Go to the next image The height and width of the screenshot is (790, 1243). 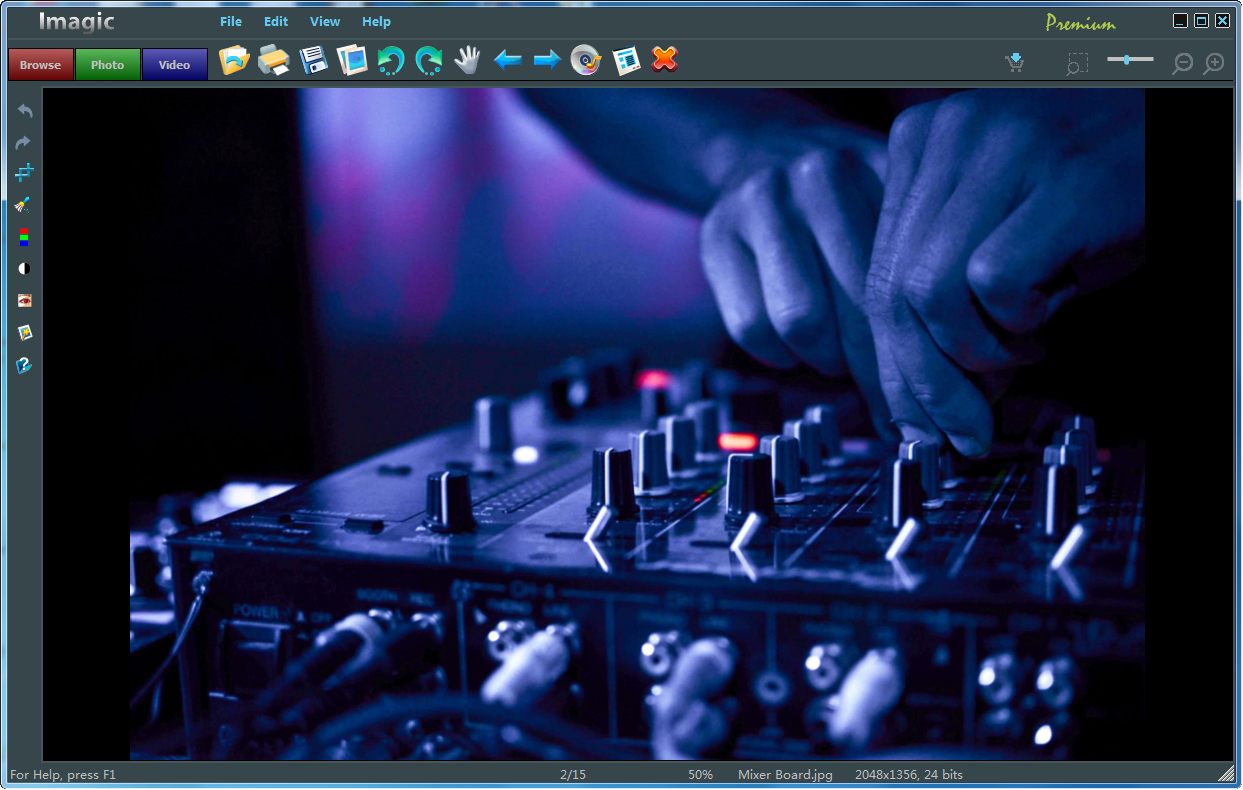click(546, 61)
